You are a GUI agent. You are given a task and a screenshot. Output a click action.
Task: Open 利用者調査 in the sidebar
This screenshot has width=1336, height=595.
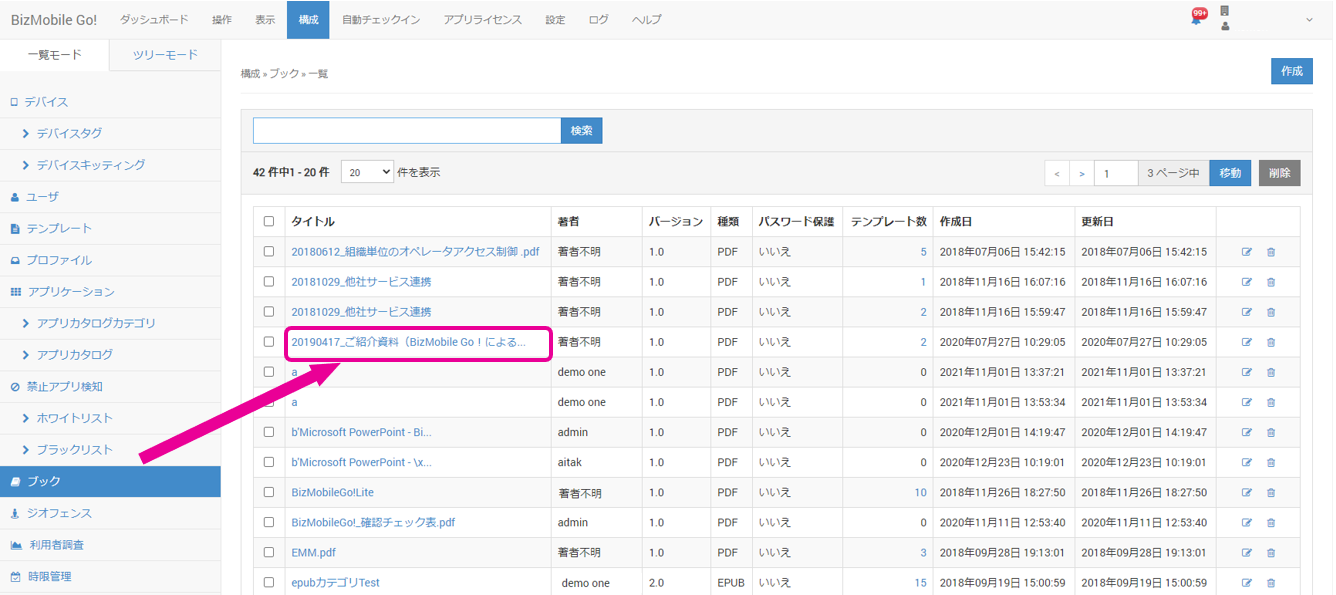click(x=56, y=545)
